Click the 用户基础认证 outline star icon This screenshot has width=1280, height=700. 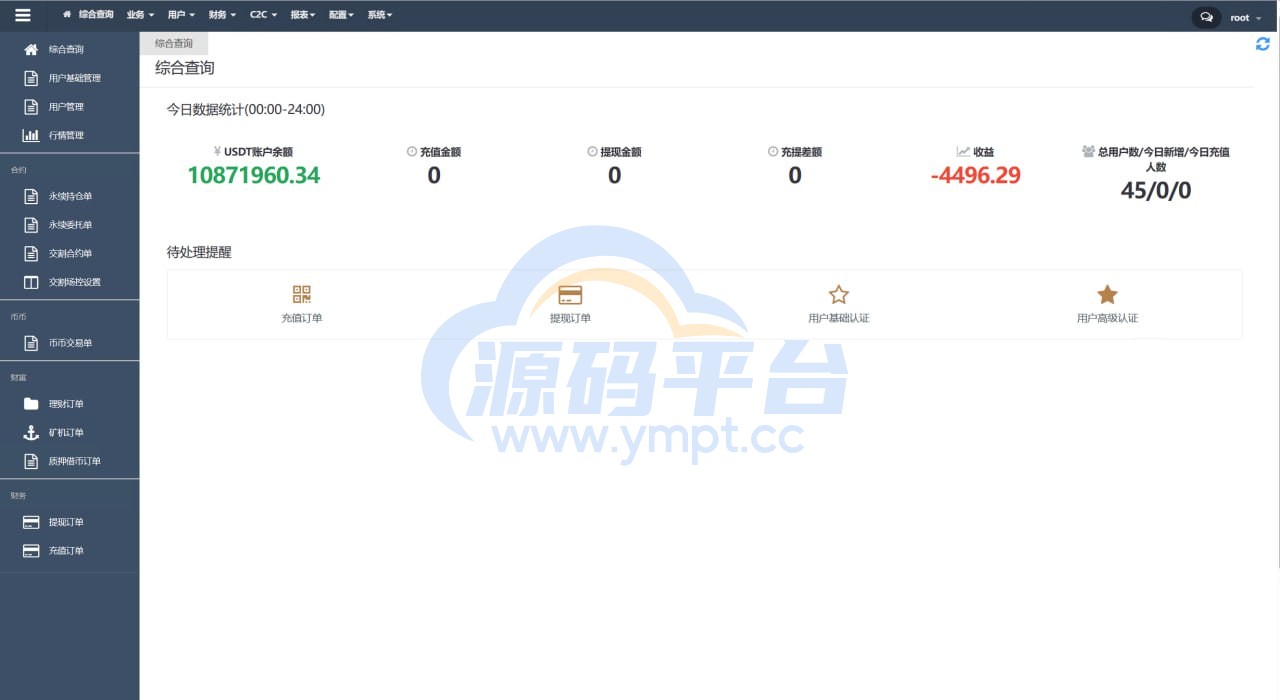click(839, 294)
